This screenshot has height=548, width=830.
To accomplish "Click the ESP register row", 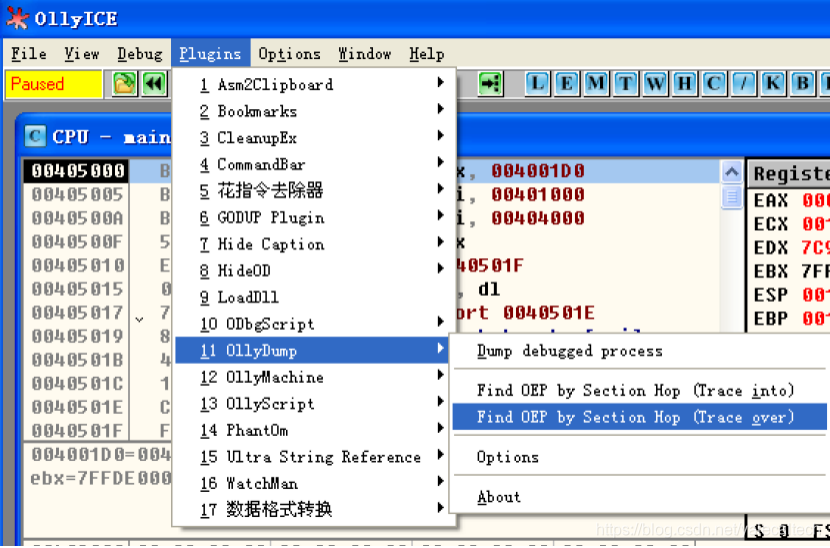I will tap(789, 294).
